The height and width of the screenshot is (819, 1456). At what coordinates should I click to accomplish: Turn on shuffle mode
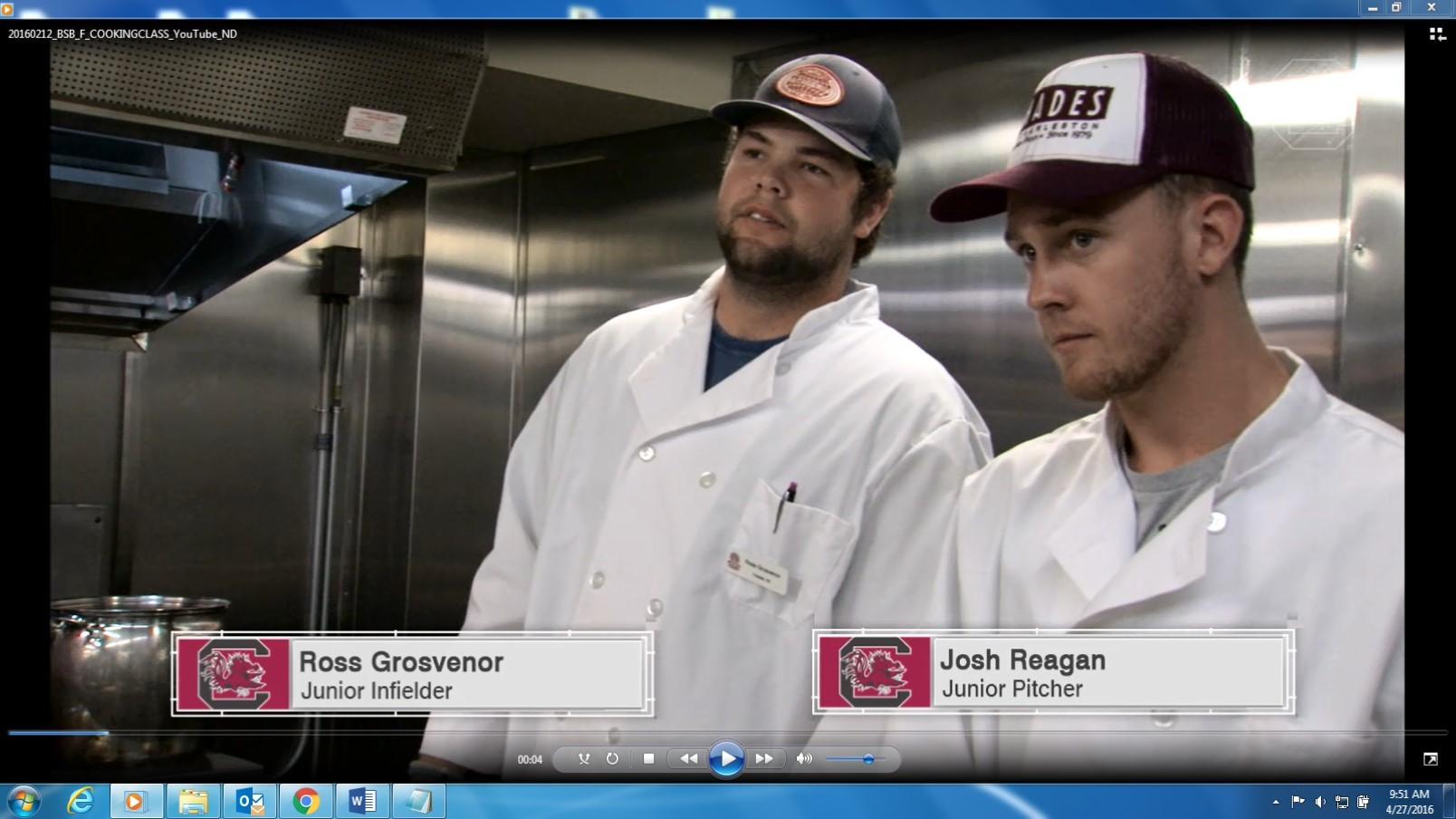point(584,759)
